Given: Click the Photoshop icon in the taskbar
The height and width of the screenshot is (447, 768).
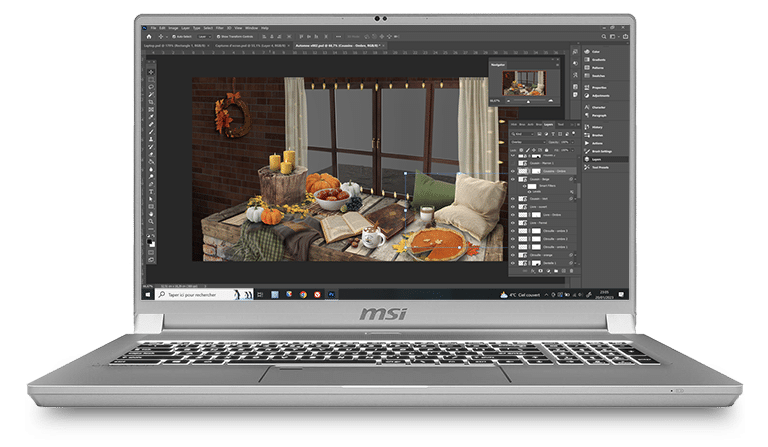Looking at the screenshot, I should tap(332, 295).
